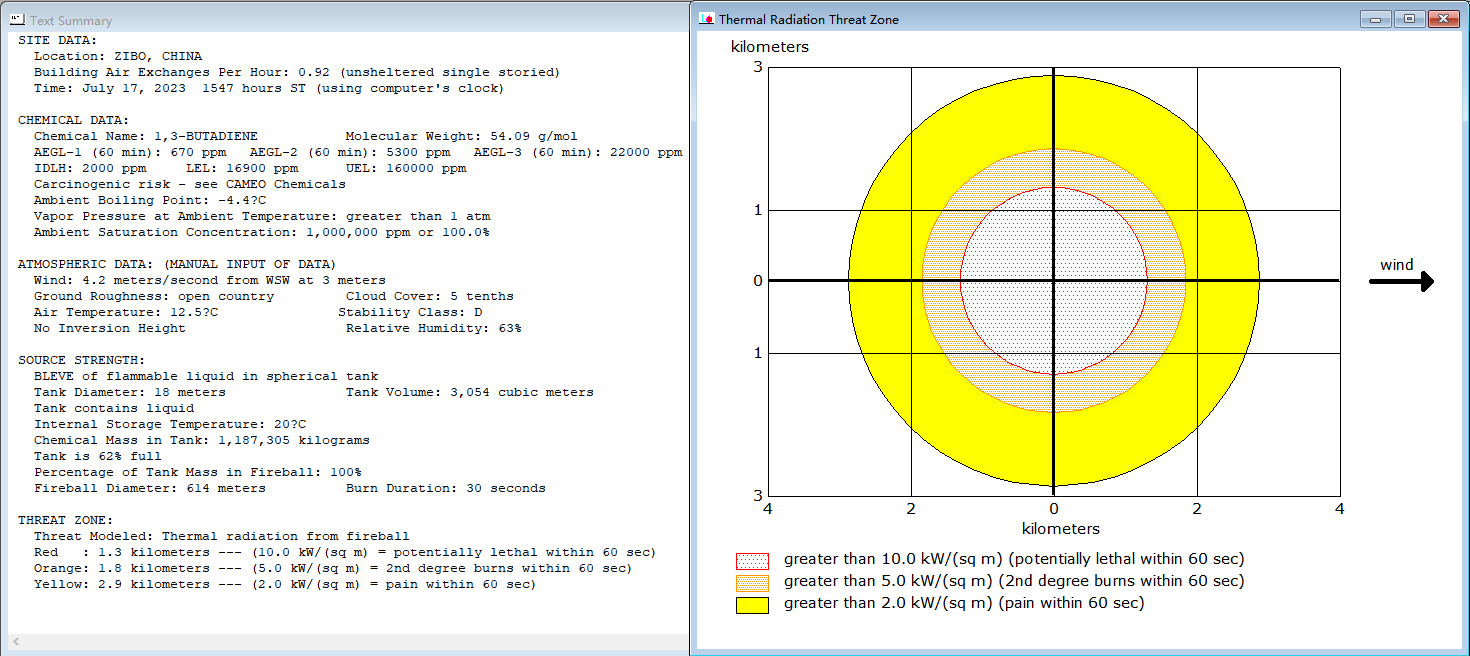This screenshot has width=1470, height=656.
Task: Maximize the Thermal Radiation Threat Zone window
Action: (1409, 19)
